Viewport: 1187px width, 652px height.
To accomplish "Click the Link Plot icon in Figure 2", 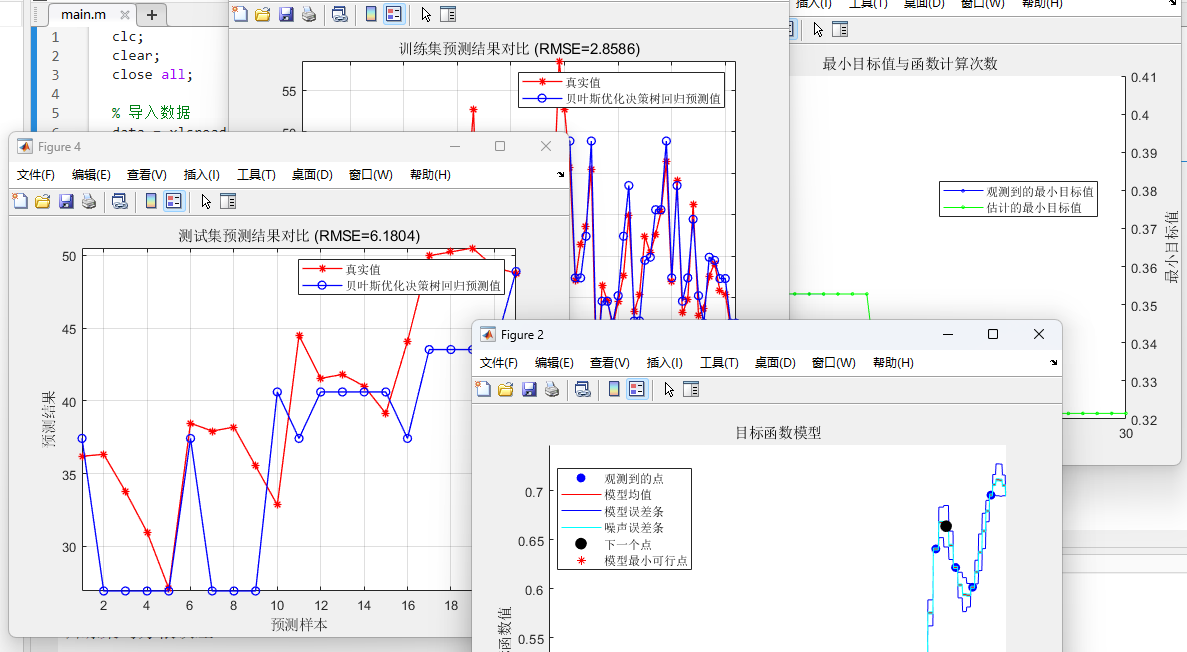I will [584, 390].
